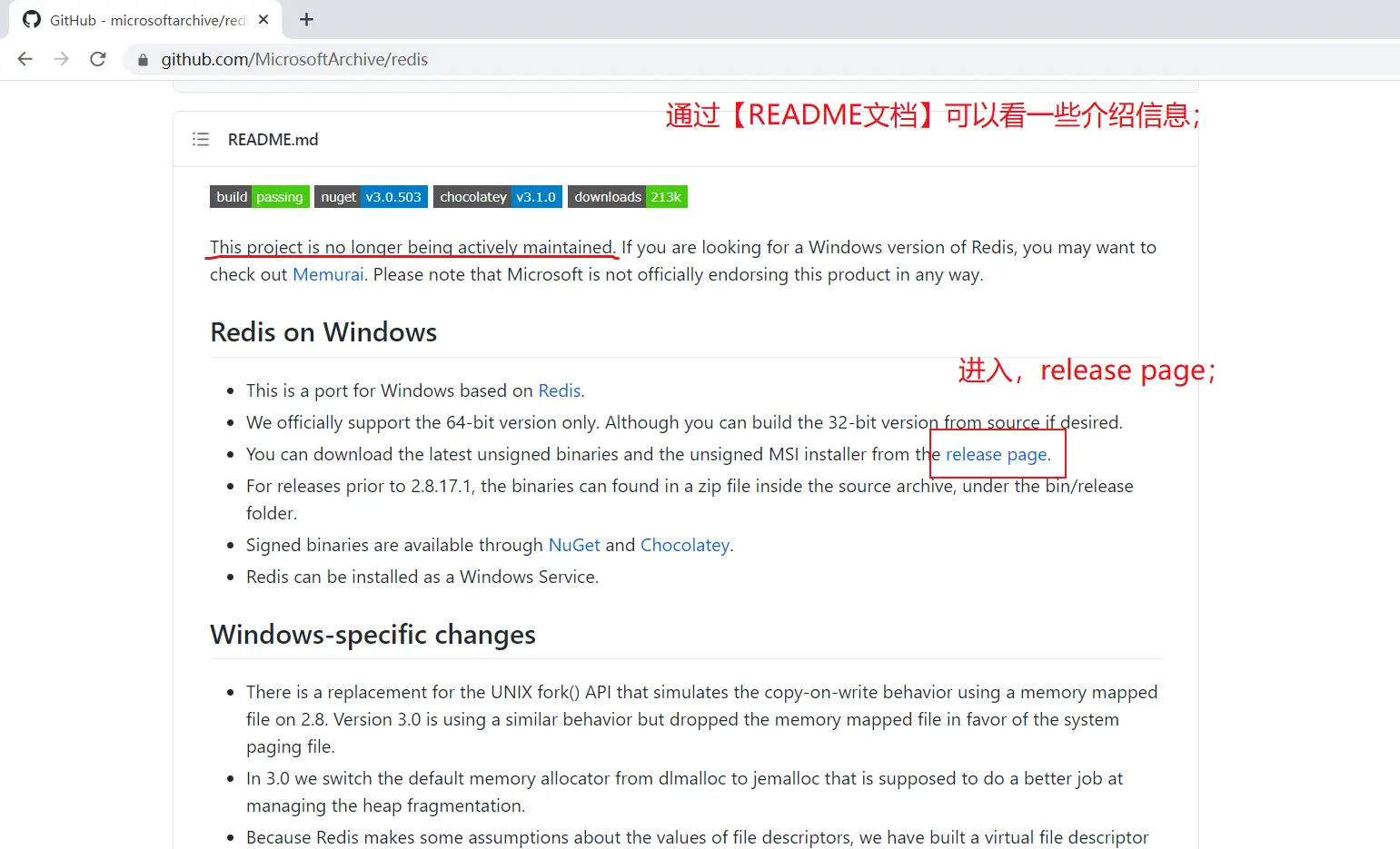1400x849 pixels.
Task: Select the GitHub microsoftarchive/redis browser tab
Action: (146, 20)
